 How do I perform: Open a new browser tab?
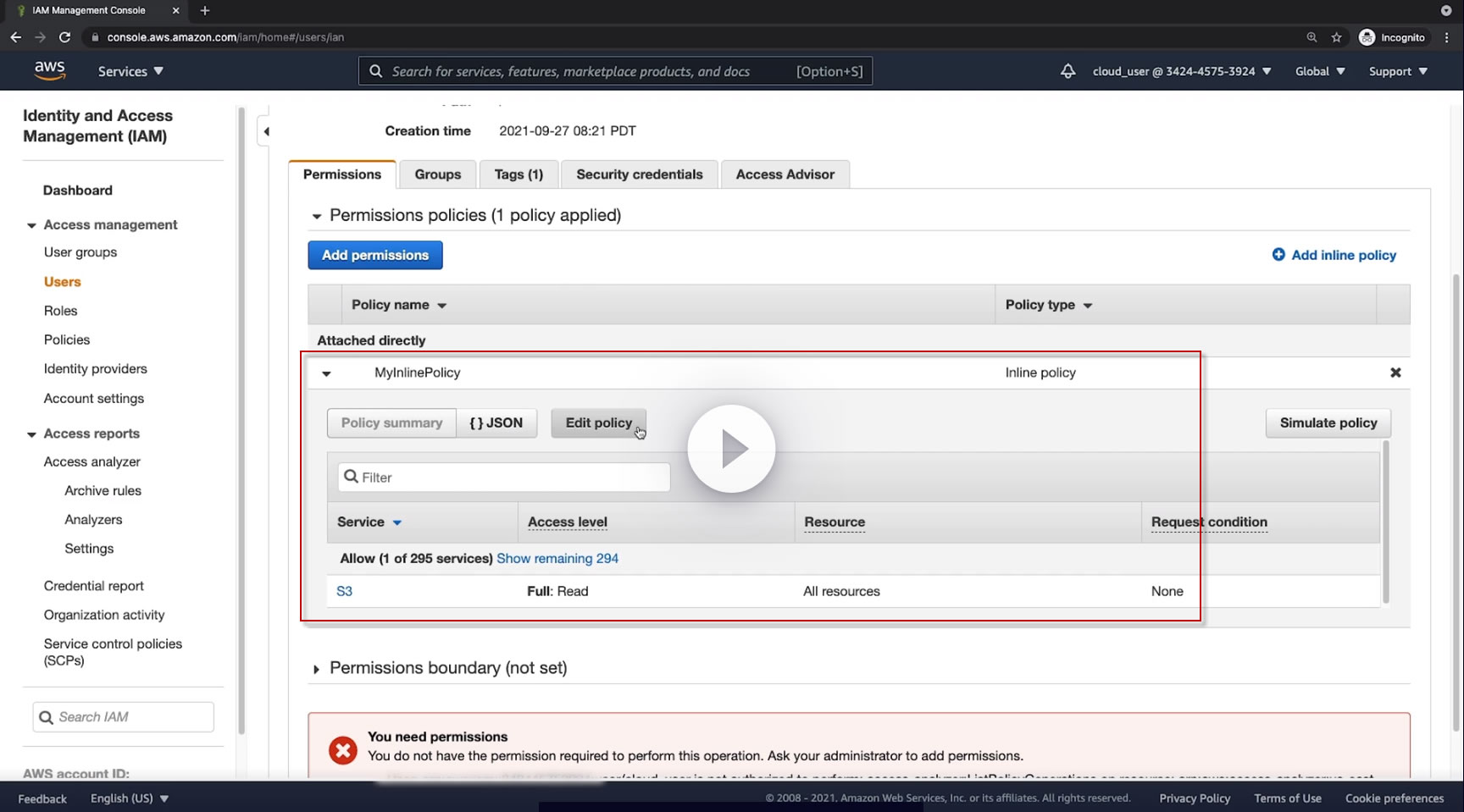pos(204,10)
